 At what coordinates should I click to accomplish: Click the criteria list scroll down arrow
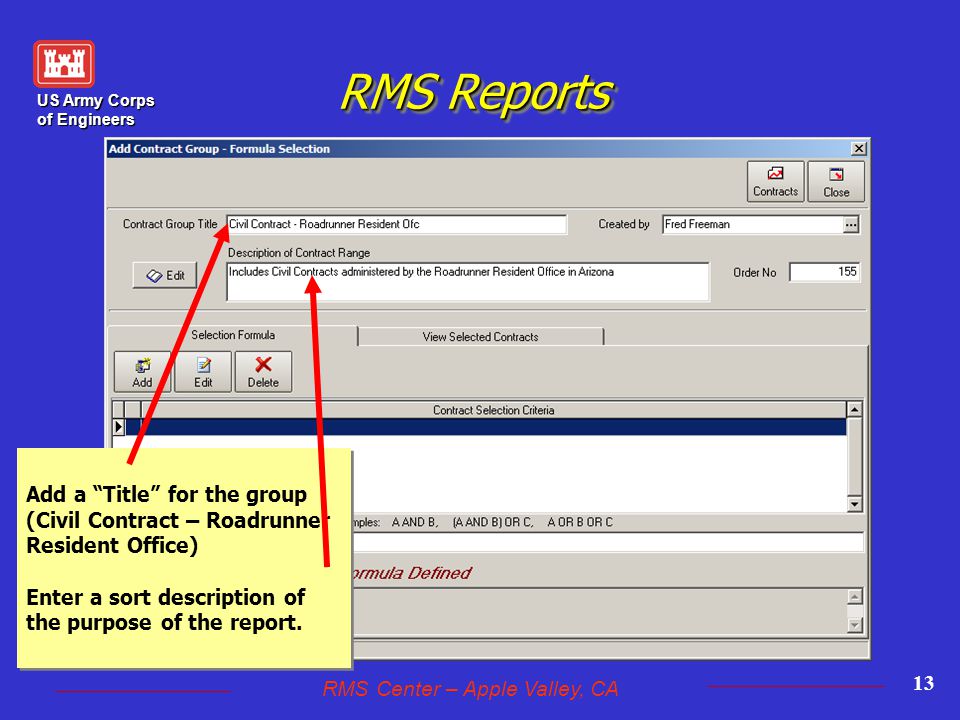(x=854, y=504)
